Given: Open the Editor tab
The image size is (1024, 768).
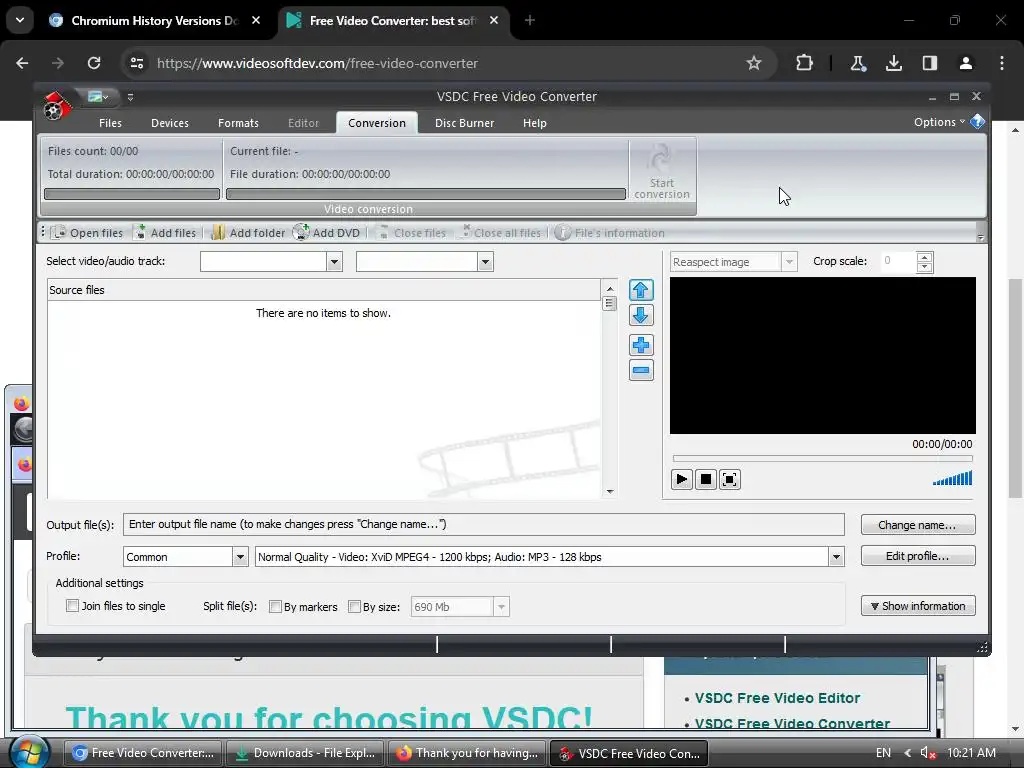Looking at the screenshot, I should pyautogui.click(x=303, y=123).
